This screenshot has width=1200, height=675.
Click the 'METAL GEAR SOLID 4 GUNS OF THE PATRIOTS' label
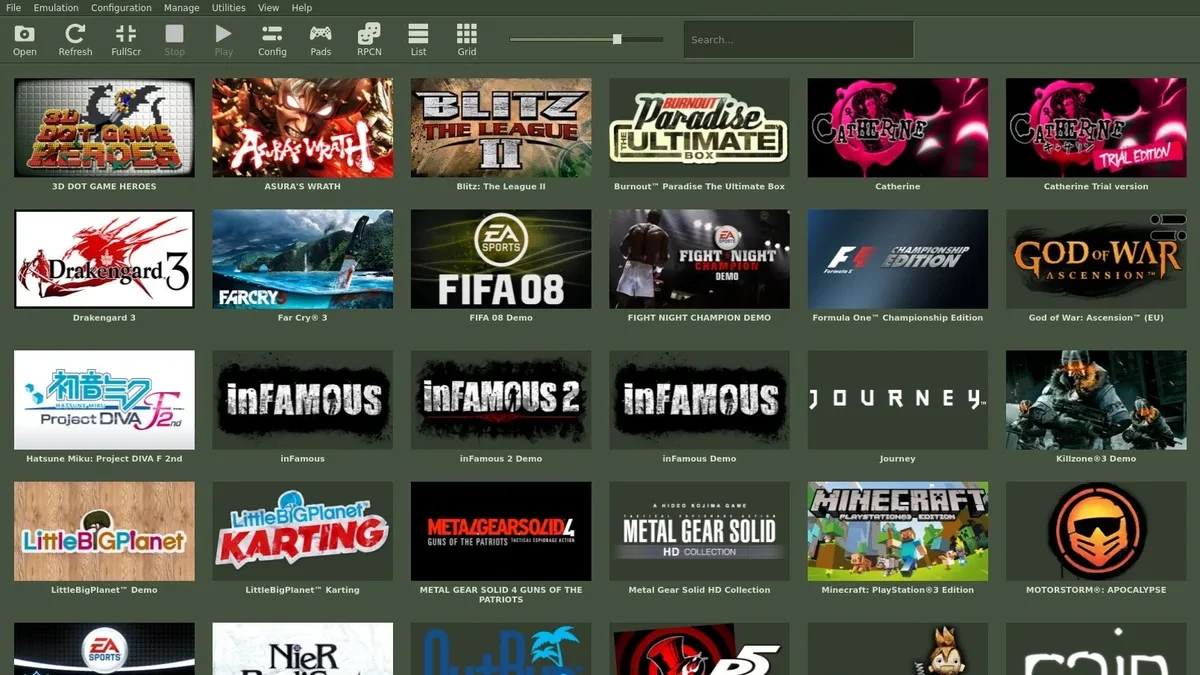pyautogui.click(x=501, y=595)
